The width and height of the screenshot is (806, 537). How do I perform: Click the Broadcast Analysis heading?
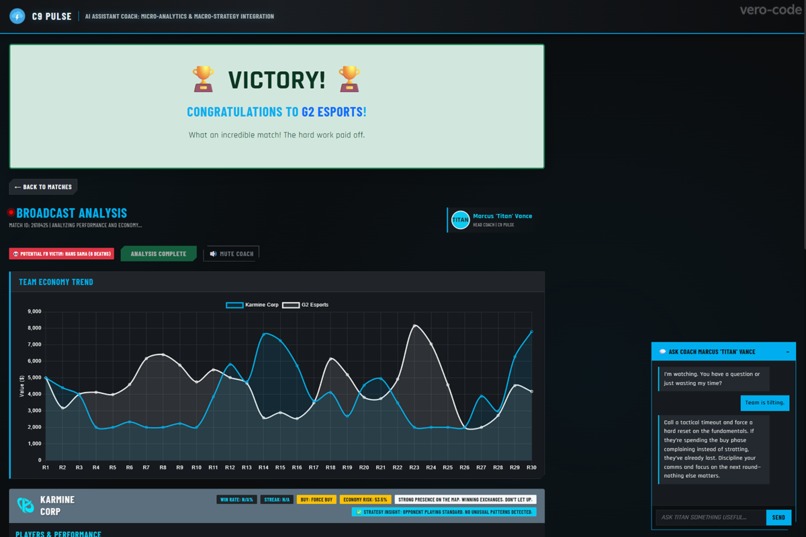pyautogui.click(x=71, y=213)
